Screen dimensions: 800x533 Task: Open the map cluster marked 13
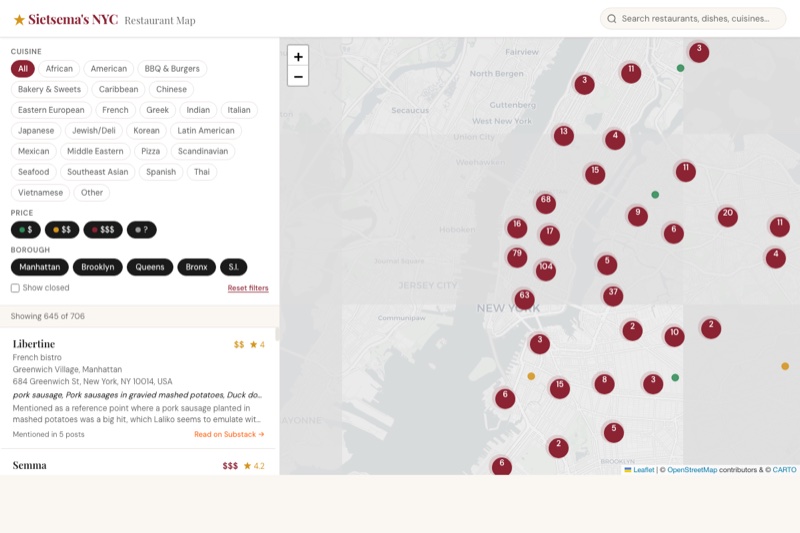pyautogui.click(x=563, y=135)
